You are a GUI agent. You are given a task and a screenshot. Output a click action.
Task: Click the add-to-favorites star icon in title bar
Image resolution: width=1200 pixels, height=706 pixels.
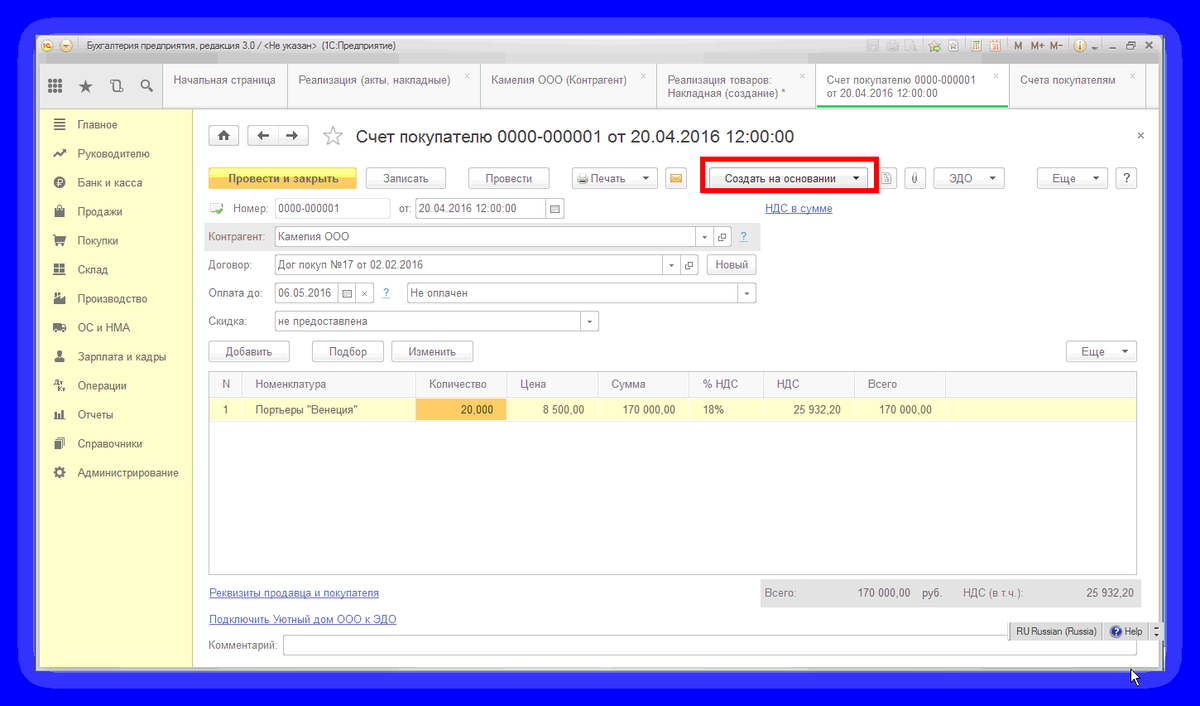coord(934,46)
